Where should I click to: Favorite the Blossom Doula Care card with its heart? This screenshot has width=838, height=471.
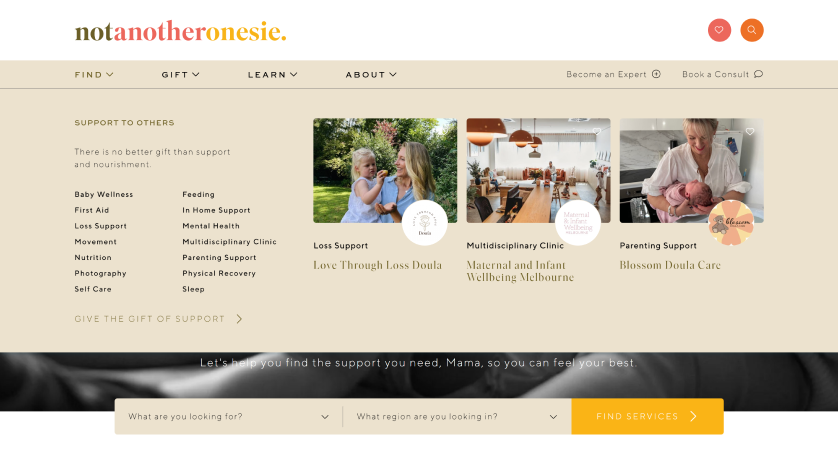(750, 132)
